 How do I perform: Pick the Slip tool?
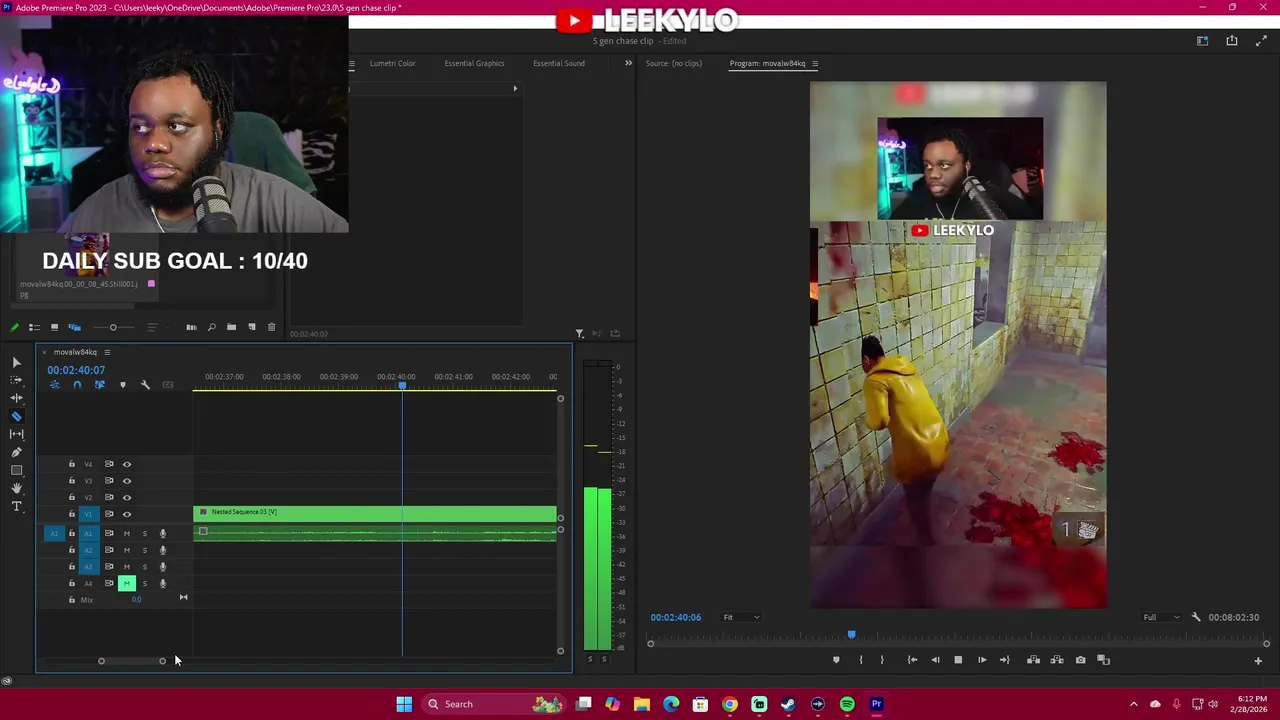point(16,434)
